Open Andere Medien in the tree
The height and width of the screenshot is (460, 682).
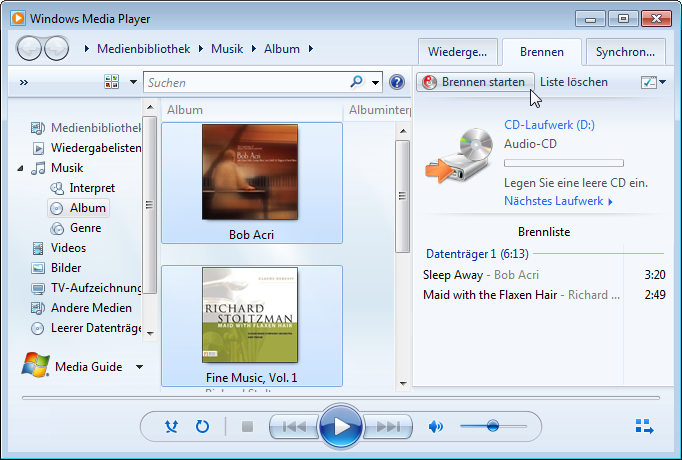click(x=81, y=308)
